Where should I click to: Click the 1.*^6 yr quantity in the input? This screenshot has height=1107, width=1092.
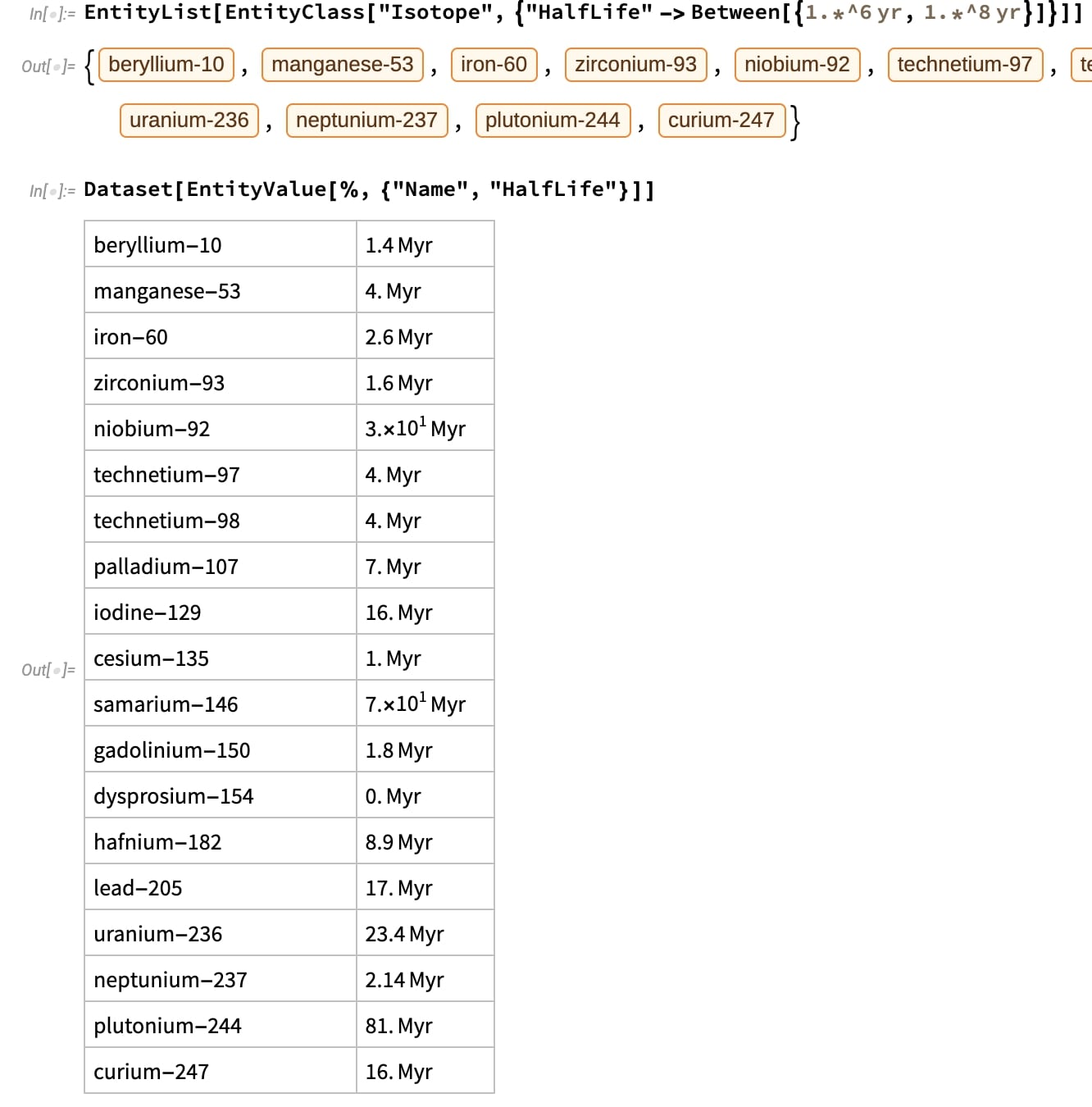pos(853,13)
